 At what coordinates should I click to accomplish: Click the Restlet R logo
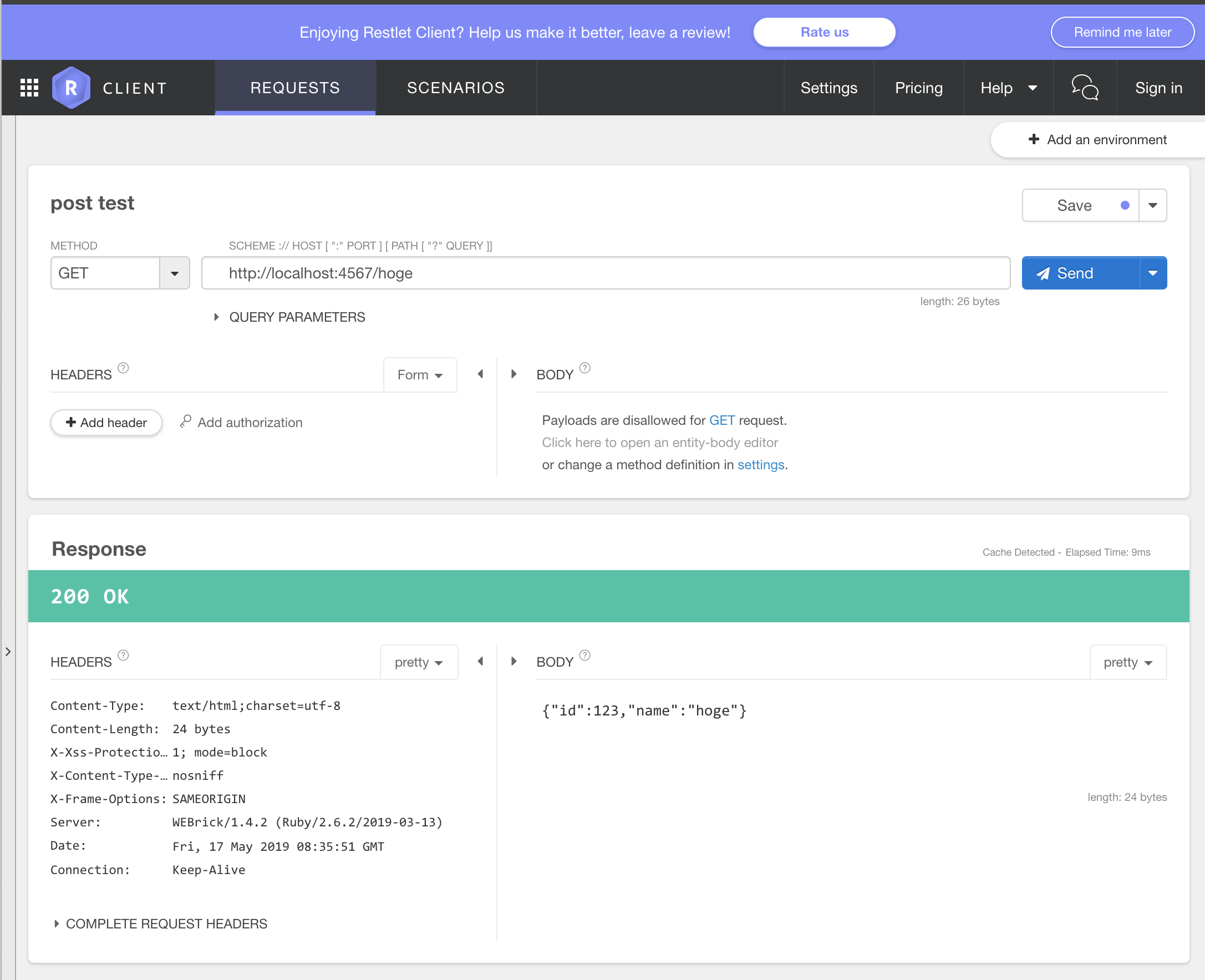(x=71, y=88)
